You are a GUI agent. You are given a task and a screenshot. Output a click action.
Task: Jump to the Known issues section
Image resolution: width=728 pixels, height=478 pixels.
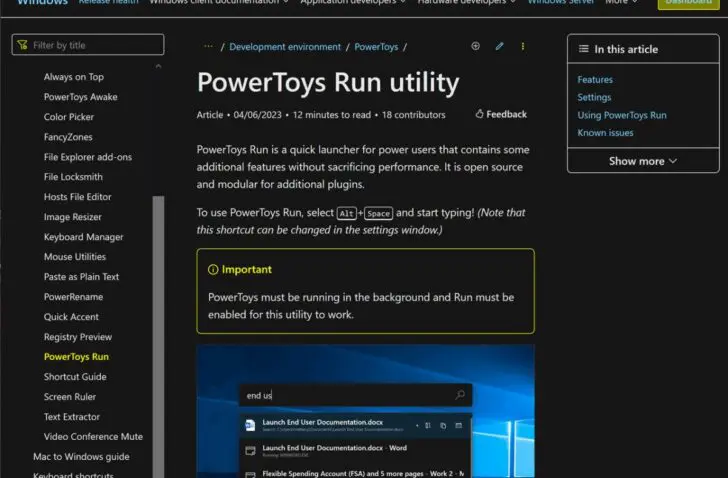point(605,133)
